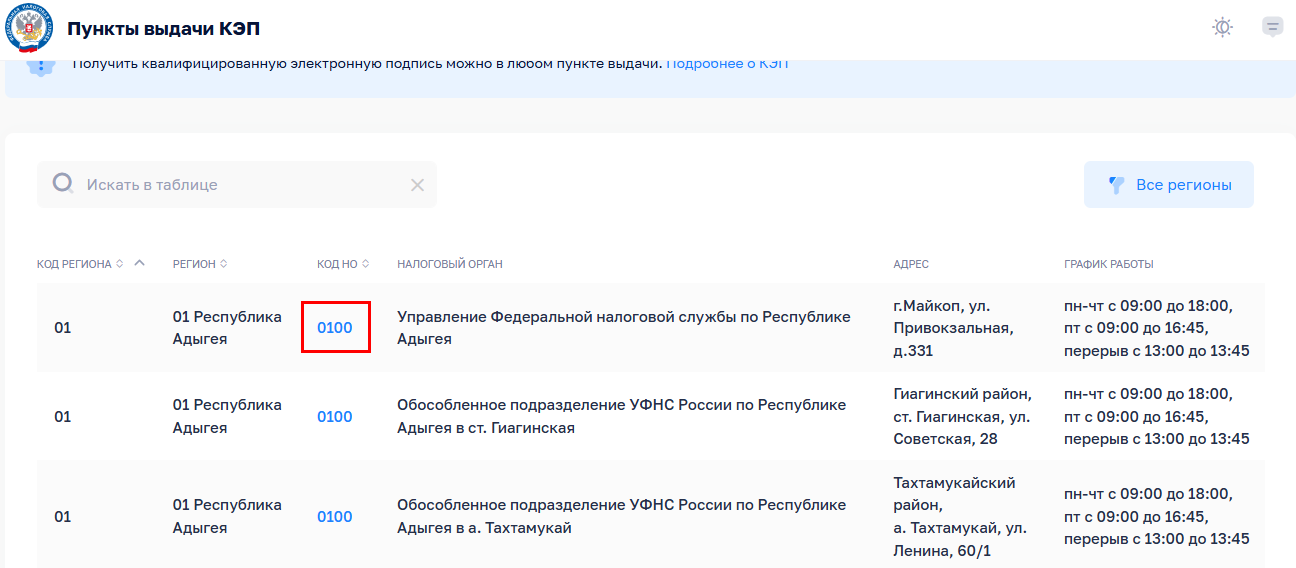Sort by 'Код региона' column

(x=80, y=264)
